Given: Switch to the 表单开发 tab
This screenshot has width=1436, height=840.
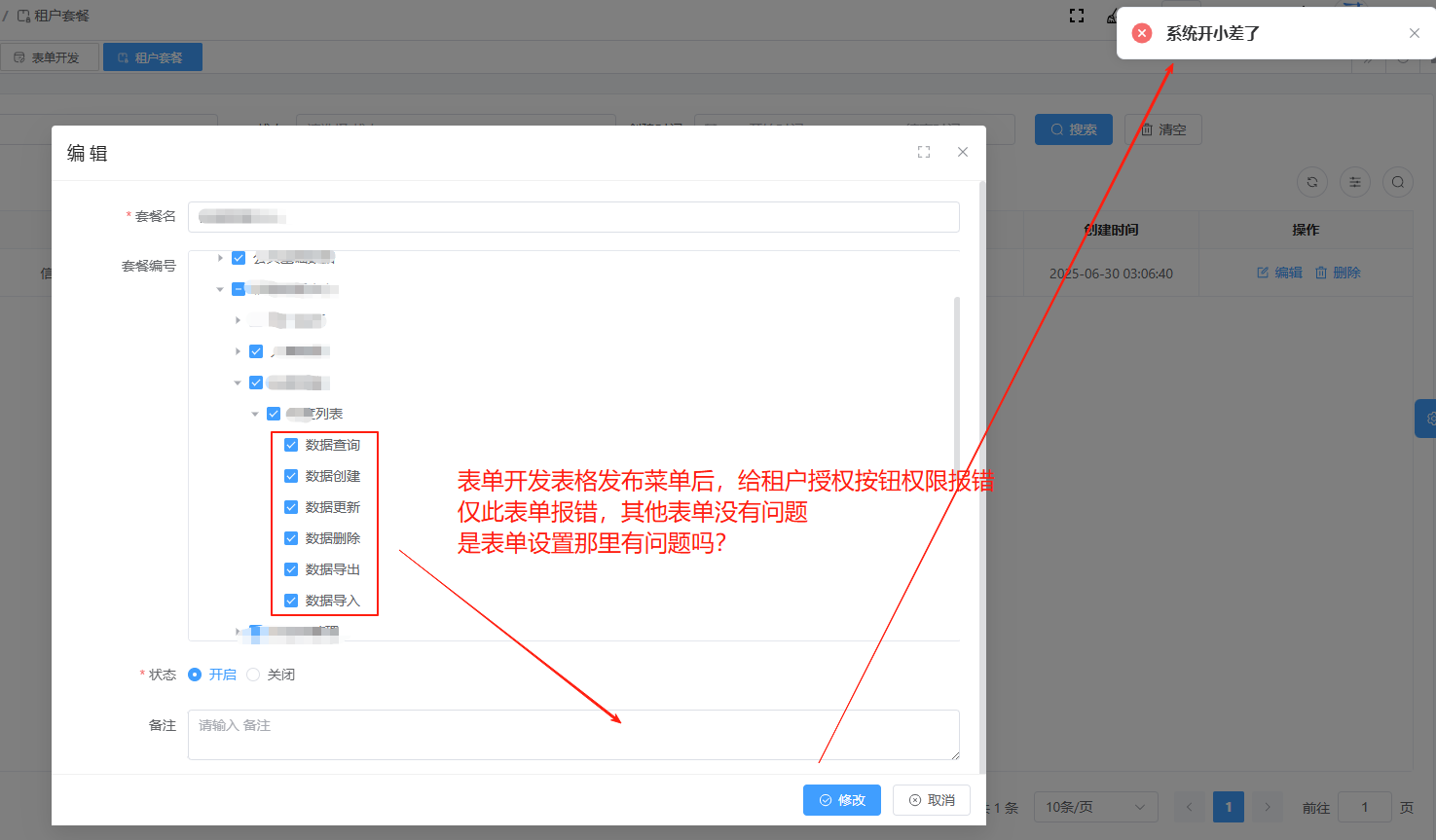Looking at the screenshot, I should point(48,57).
